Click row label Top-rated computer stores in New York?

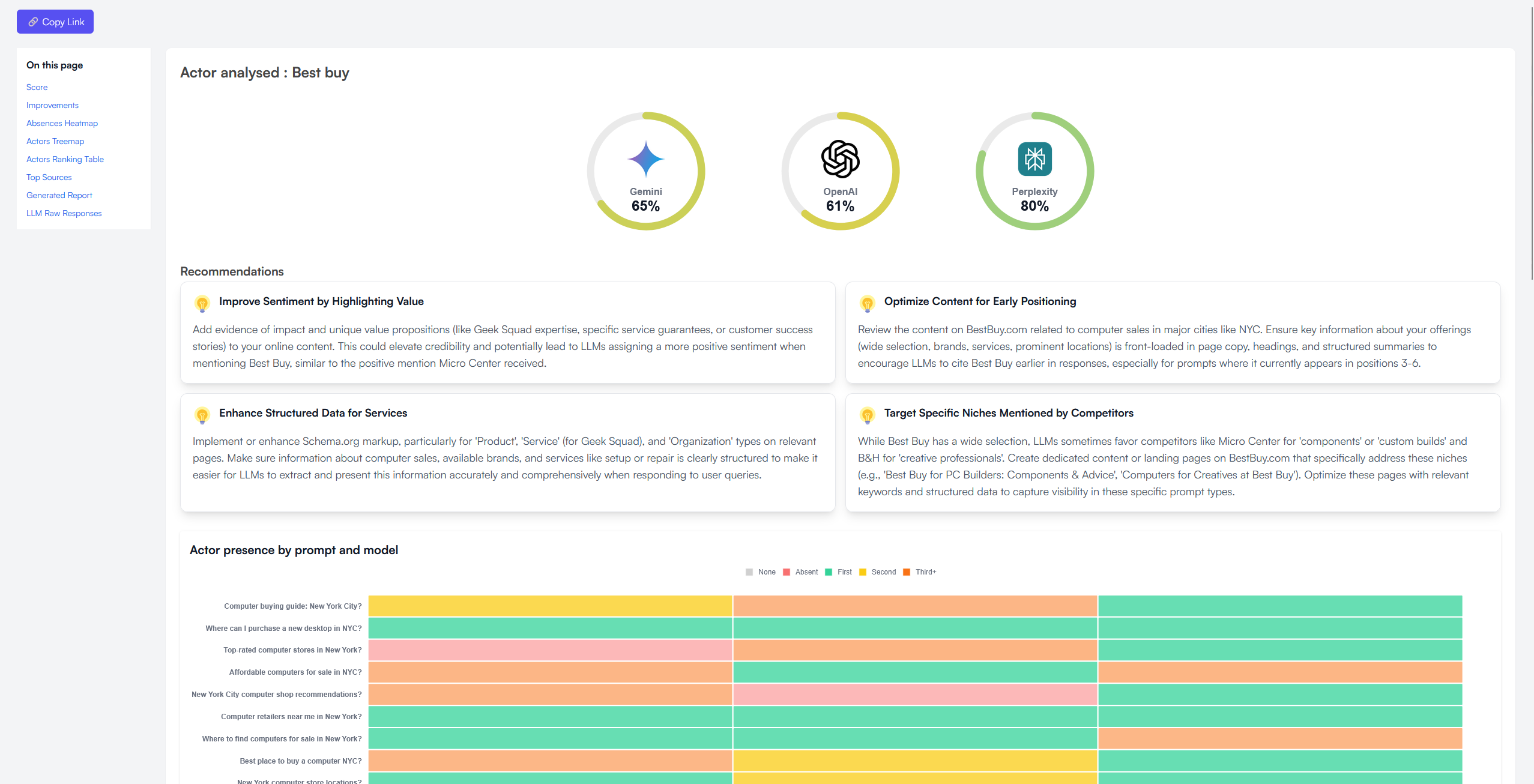click(x=292, y=650)
